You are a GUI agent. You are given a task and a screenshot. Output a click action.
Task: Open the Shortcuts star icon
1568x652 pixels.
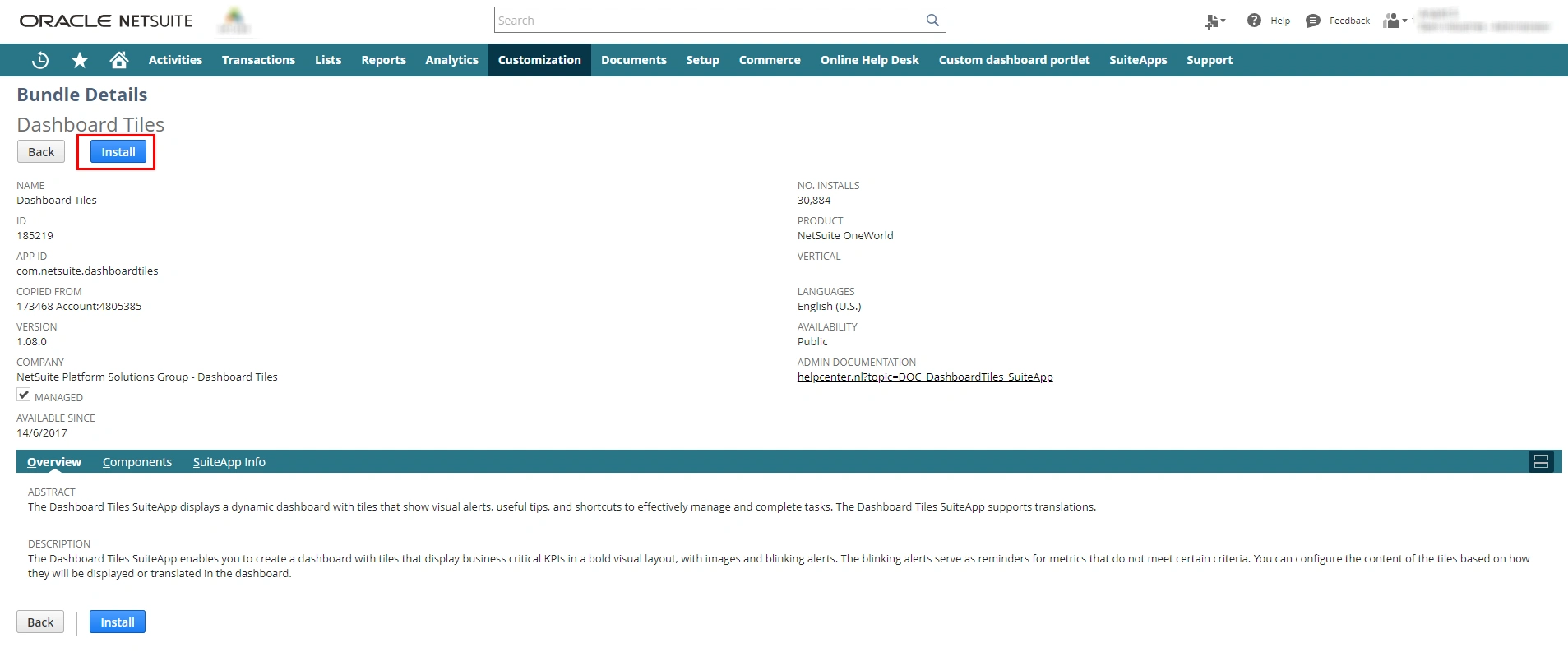(x=80, y=60)
